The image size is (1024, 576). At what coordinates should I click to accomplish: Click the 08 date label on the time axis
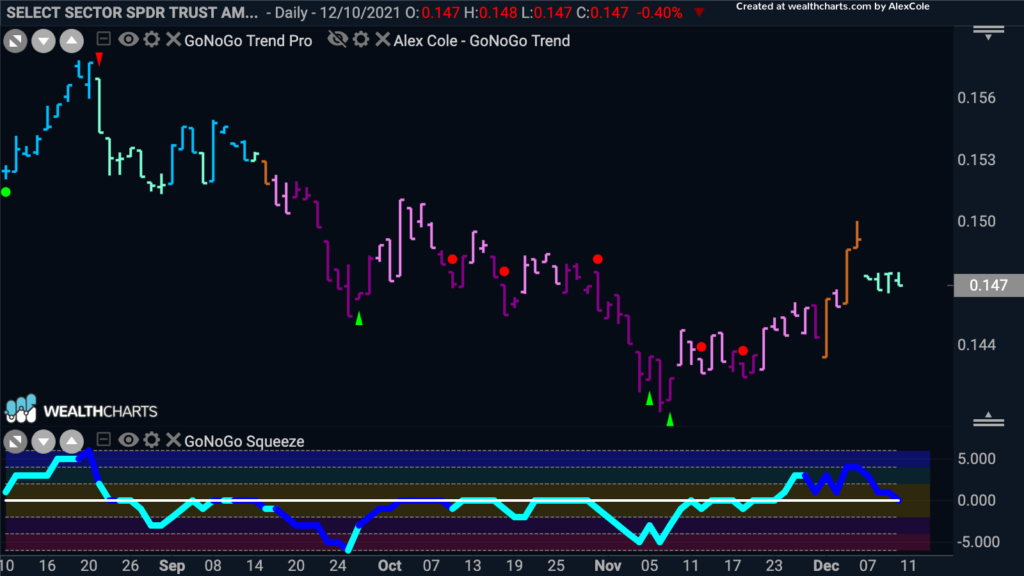coord(213,566)
